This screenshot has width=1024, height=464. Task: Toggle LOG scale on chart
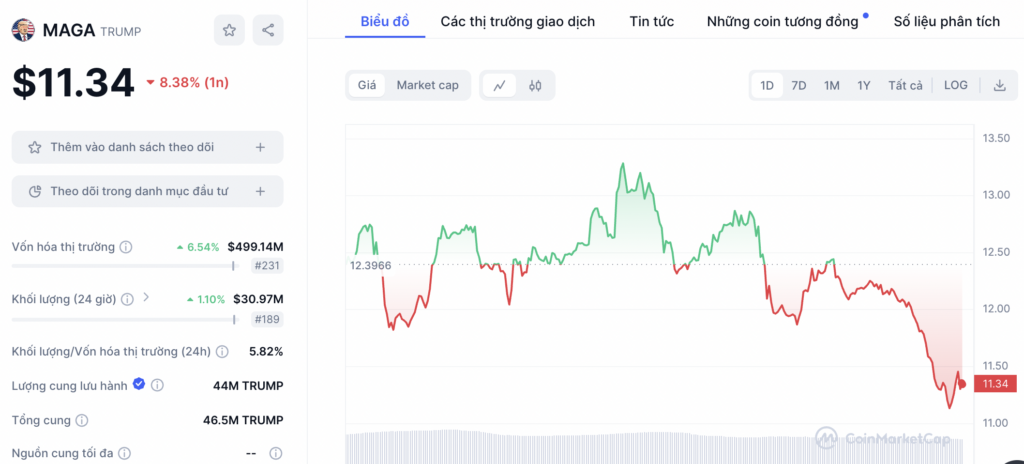(x=955, y=85)
